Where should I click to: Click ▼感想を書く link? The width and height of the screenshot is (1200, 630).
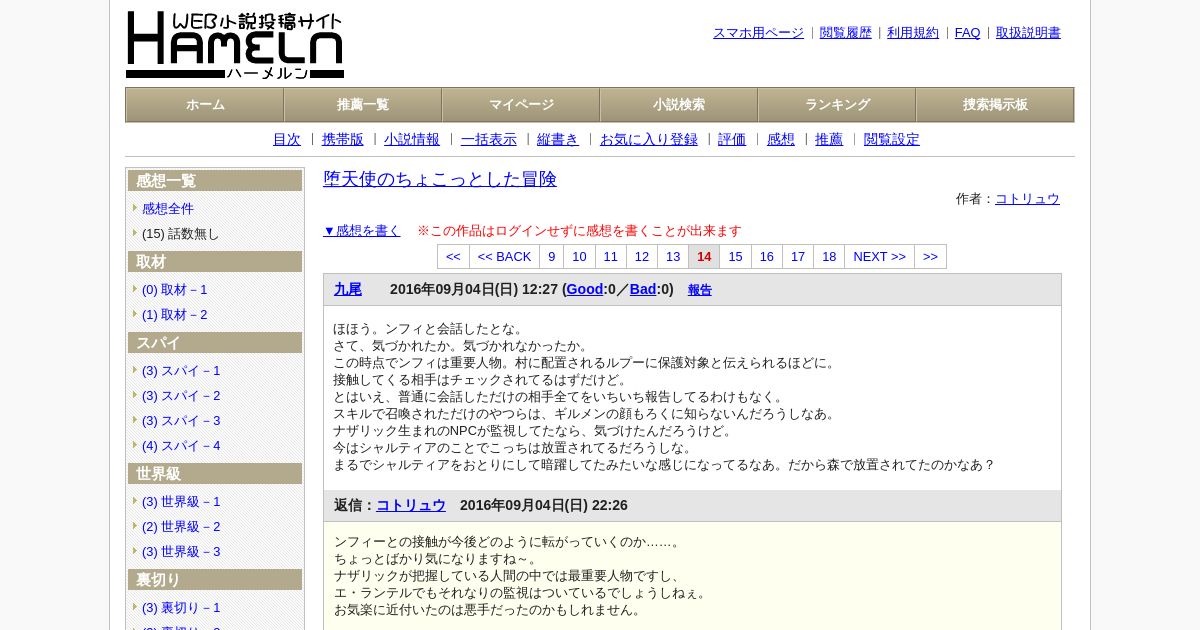(x=362, y=231)
